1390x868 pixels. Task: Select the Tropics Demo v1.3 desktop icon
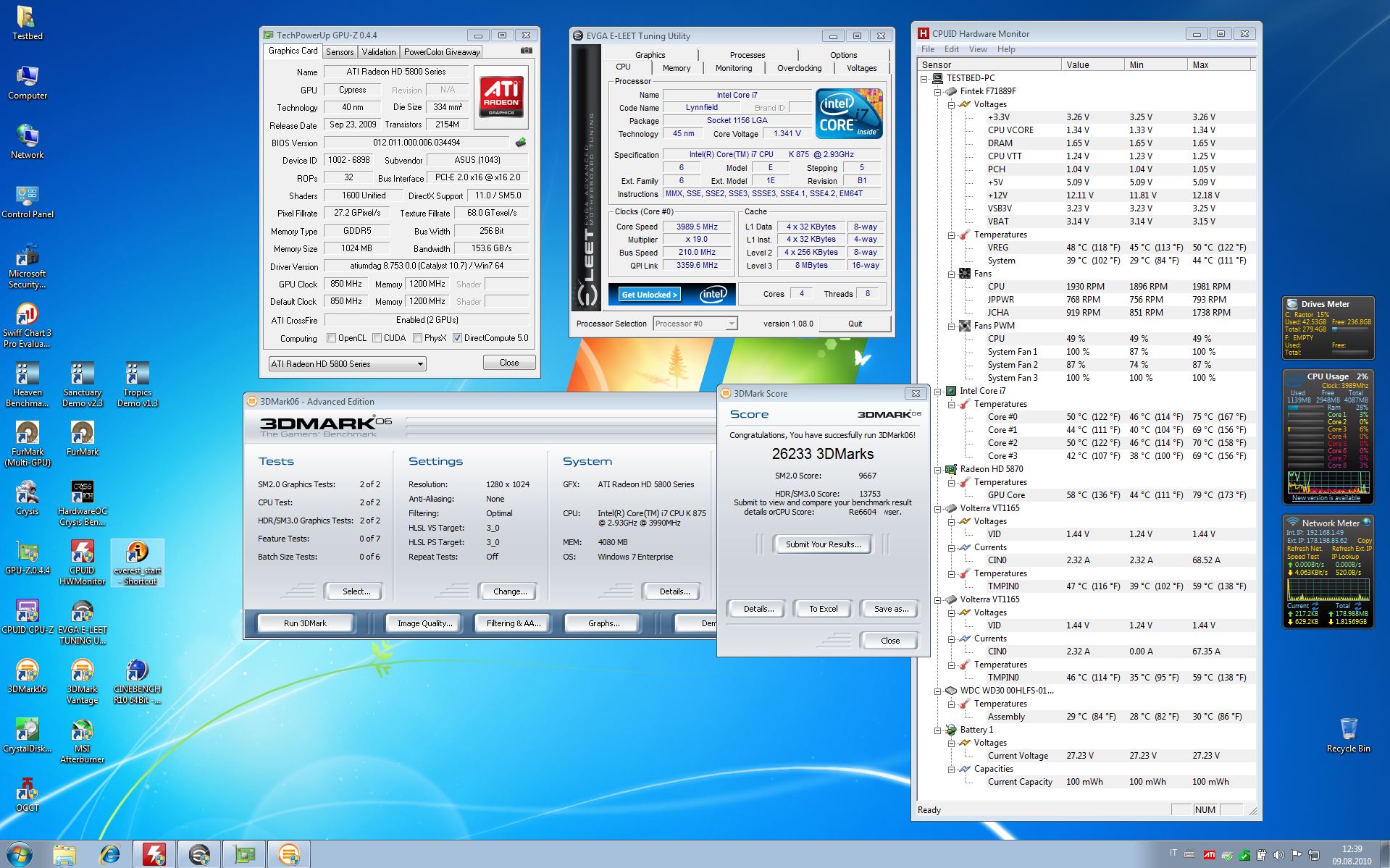click(137, 384)
